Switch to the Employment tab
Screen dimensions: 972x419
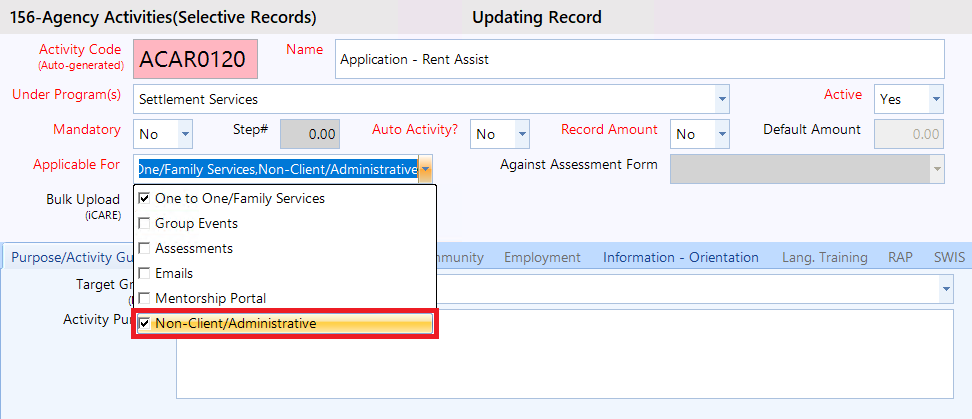[x=542, y=257]
